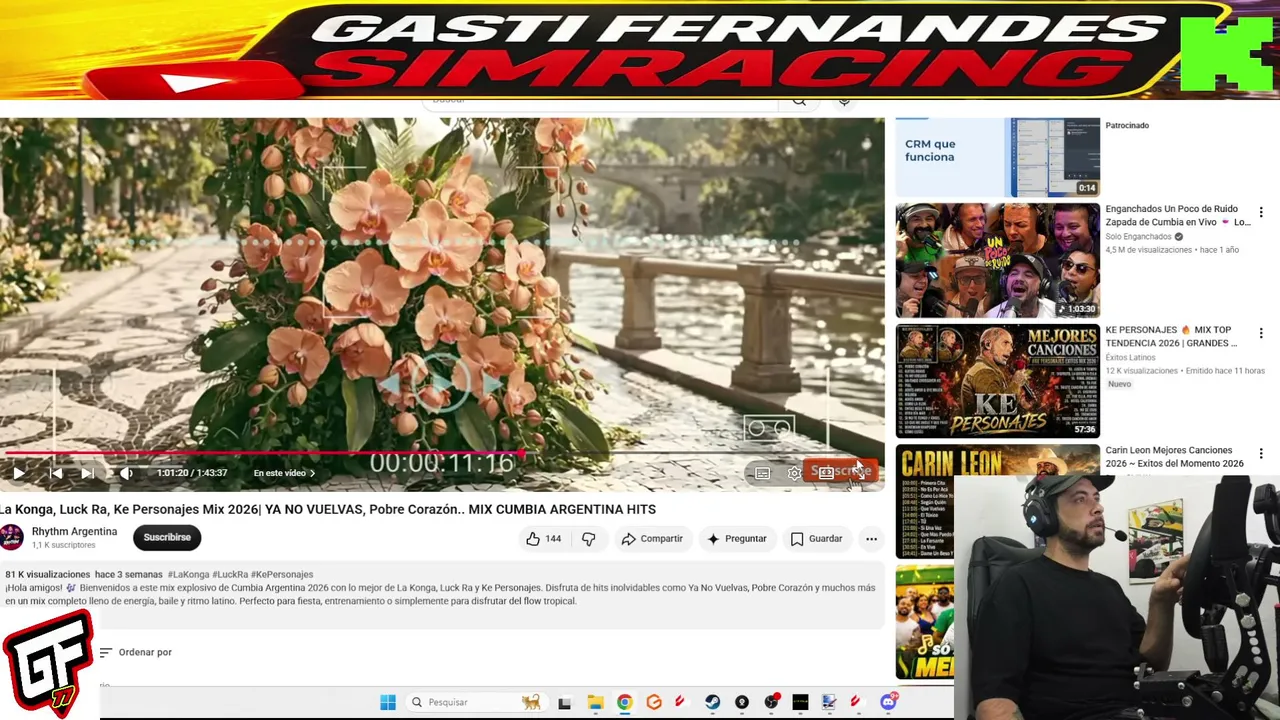Click the 'Patrocinado' sponsored label
The width and height of the screenshot is (1280, 720).
(1127, 126)
